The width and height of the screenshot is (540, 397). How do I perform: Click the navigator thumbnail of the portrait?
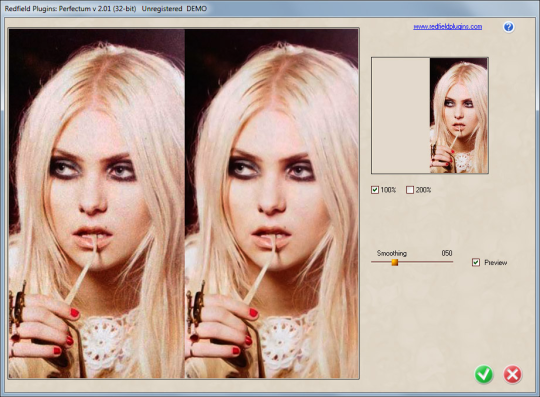(x=459, y=115)
